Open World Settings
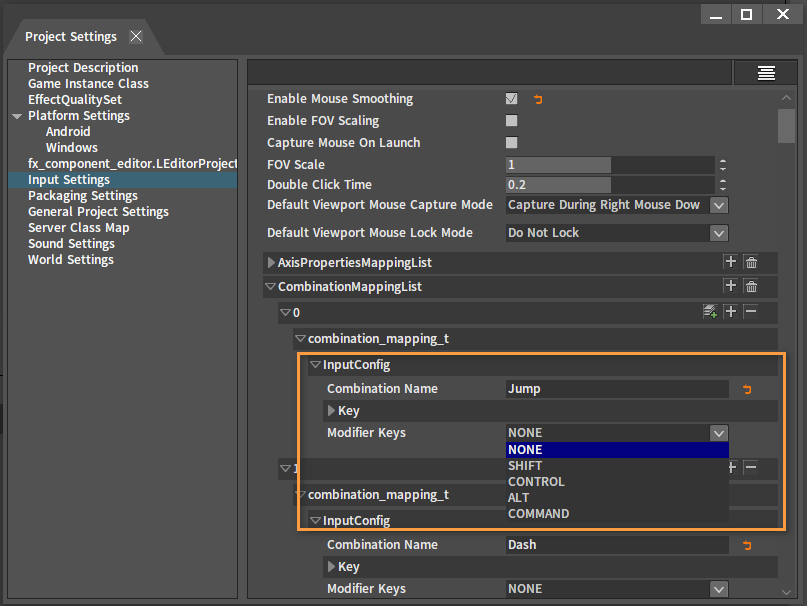The image size is (807, 606). [x=71, y=259]
